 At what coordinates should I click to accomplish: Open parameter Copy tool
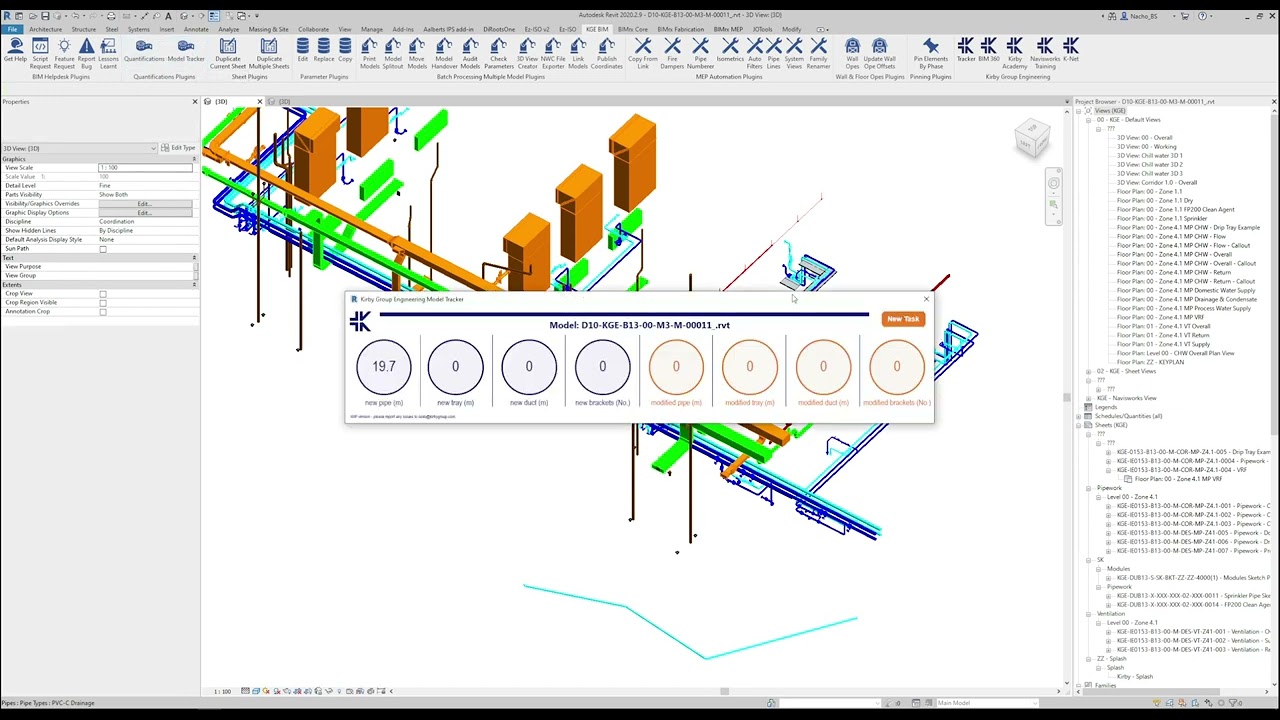[345, 52]
